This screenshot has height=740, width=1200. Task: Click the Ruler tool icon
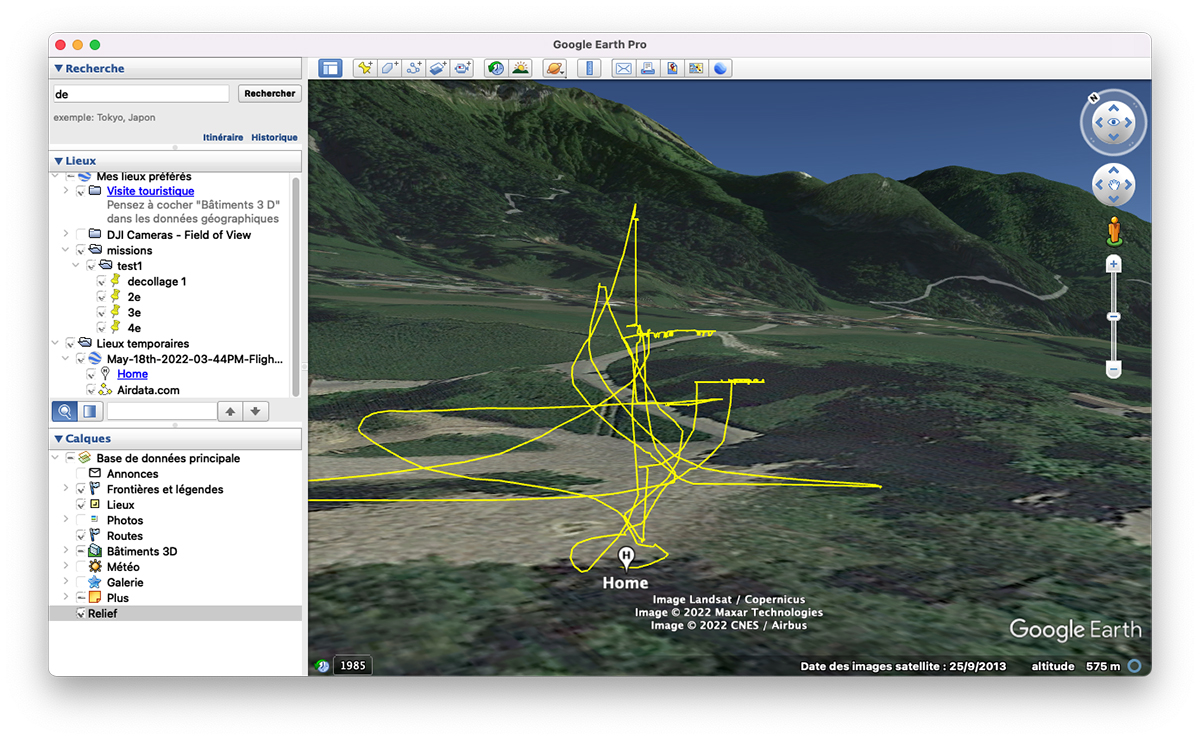(x=589, y=68)
